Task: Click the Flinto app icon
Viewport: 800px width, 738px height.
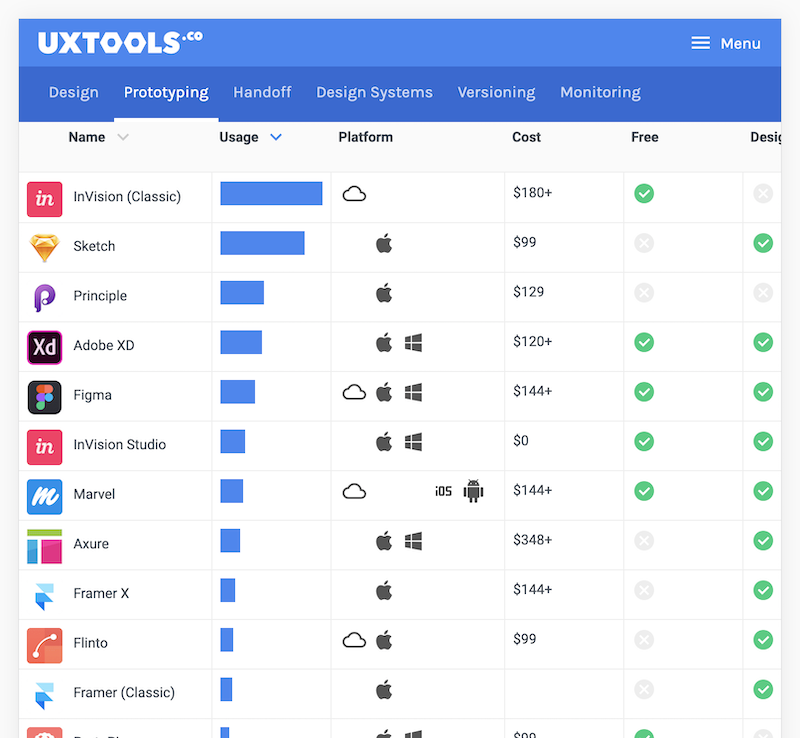Action: [44, 646]
